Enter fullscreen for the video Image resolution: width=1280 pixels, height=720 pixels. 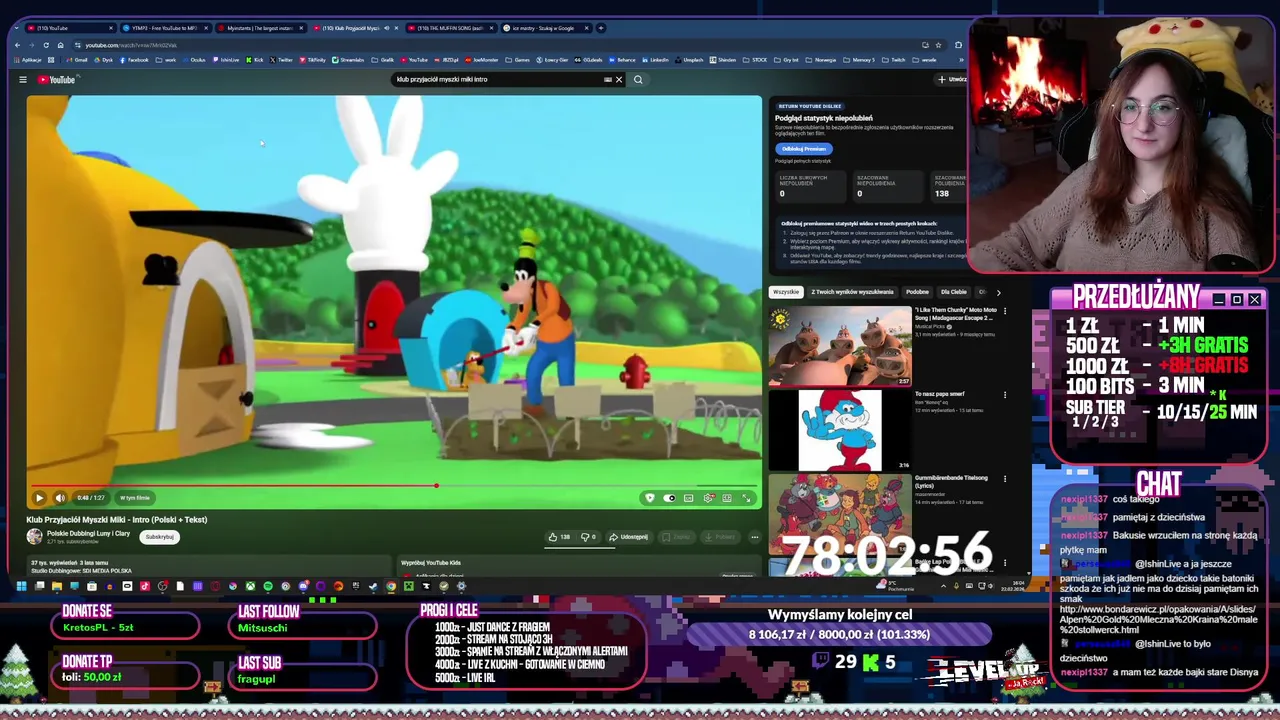[746, 498]
